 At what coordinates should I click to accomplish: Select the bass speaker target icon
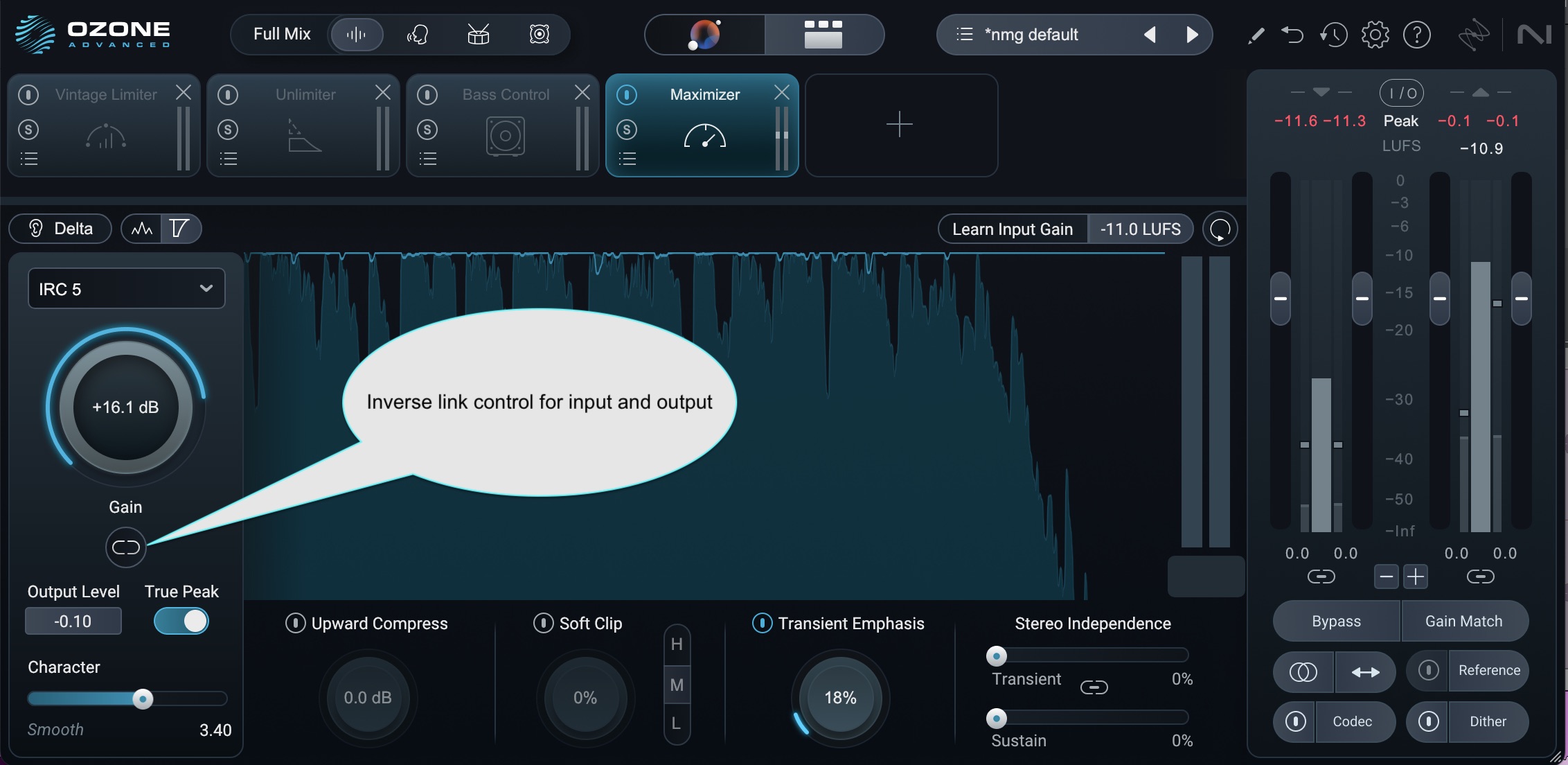click(539, 35)
